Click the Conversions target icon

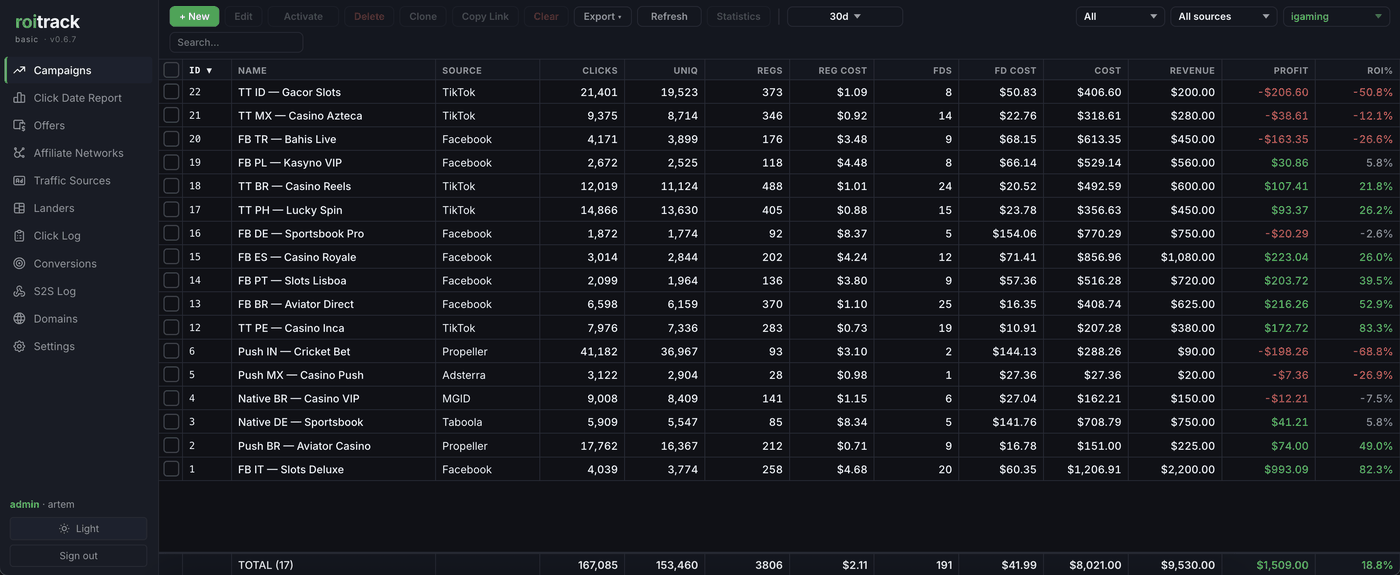[x=19, y=264]
